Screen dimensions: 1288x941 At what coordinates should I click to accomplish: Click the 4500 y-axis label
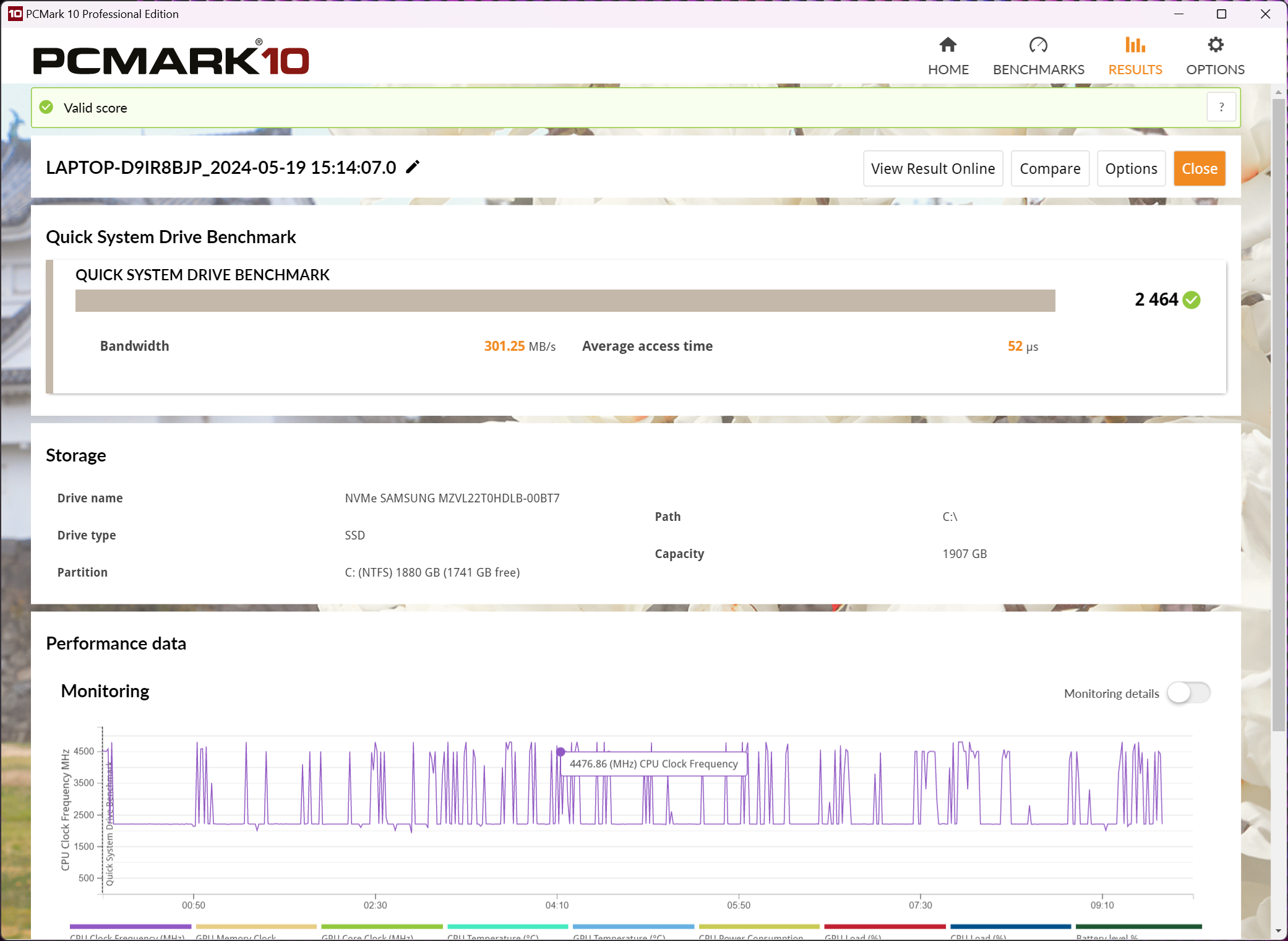84,751
